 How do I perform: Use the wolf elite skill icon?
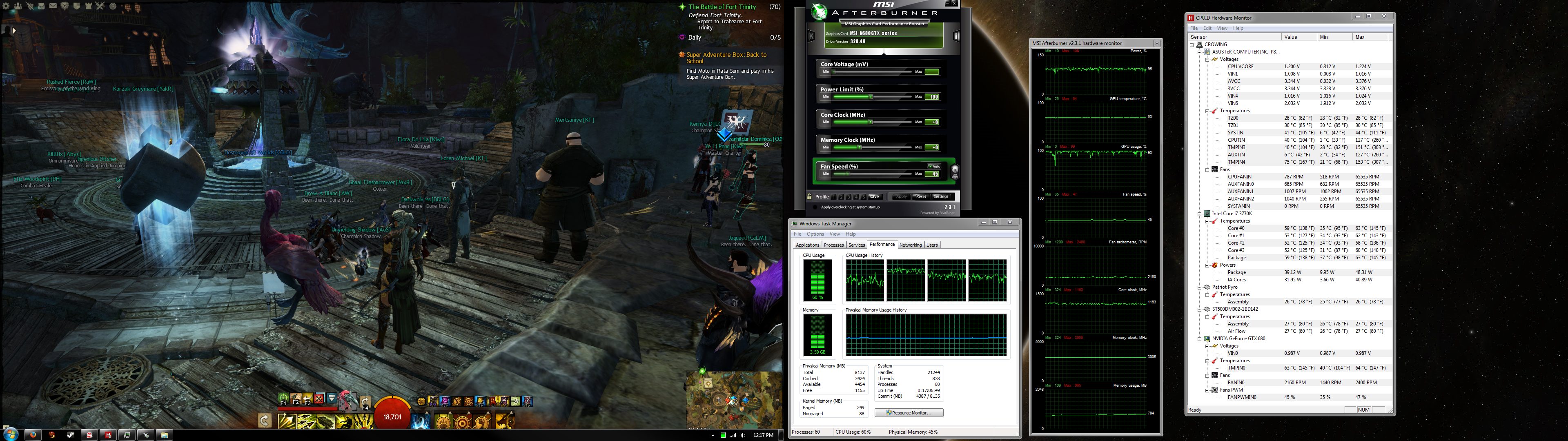tap(506, 421)
